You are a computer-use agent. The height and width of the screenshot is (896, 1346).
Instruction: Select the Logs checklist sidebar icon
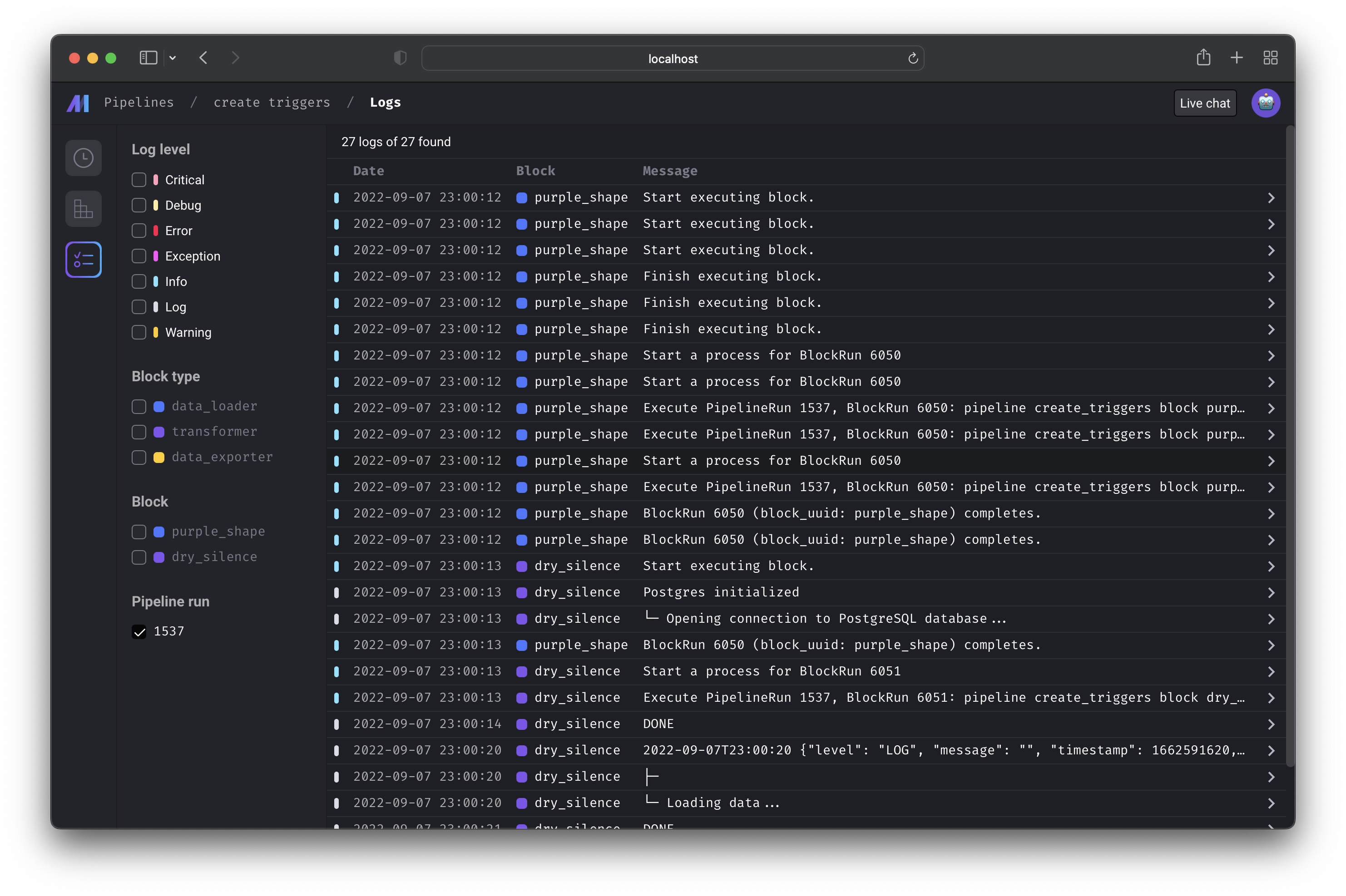[84, 260]
